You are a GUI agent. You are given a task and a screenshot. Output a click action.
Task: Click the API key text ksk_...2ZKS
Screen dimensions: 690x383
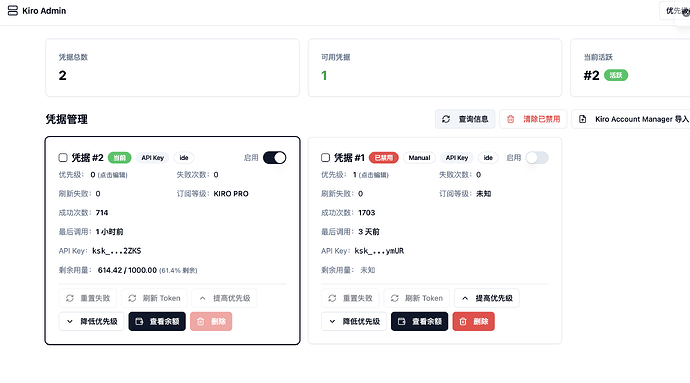click(x=117, y=251)
